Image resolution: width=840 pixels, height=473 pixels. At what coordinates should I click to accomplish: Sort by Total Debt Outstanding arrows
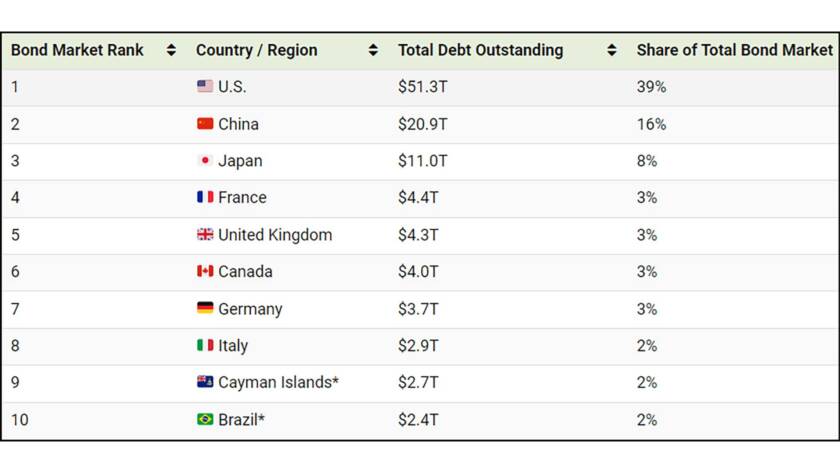tap(611, 50)
